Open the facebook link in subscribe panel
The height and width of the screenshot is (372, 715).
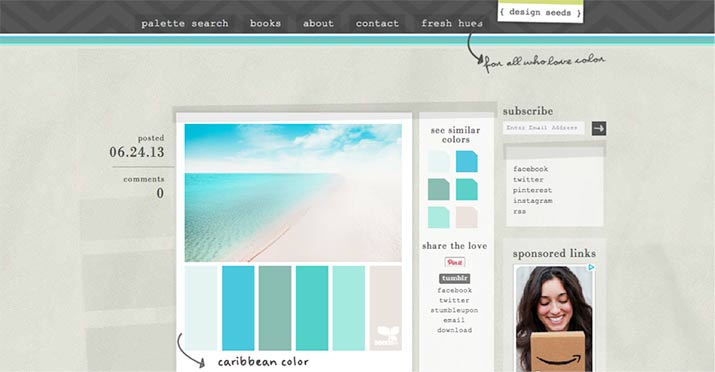click(531, 169)
